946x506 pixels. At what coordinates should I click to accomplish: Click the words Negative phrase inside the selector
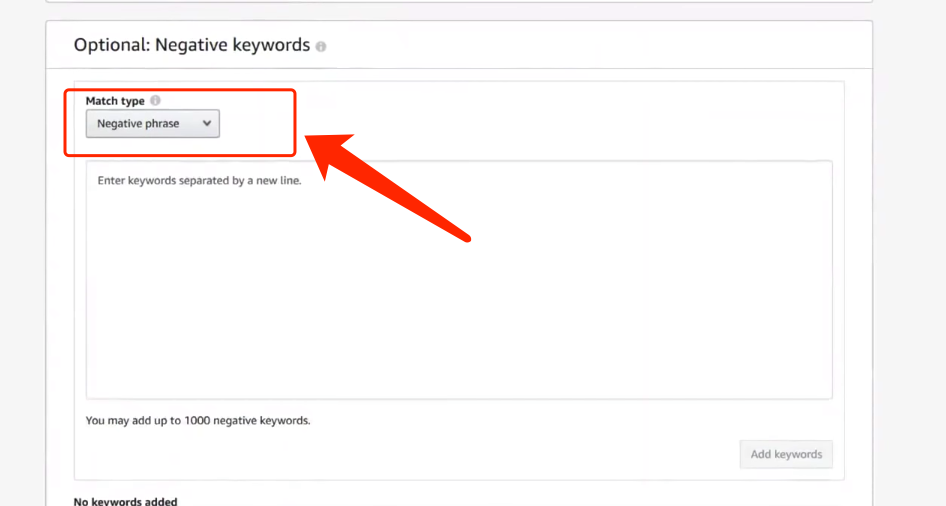click(x=138, y=124)
